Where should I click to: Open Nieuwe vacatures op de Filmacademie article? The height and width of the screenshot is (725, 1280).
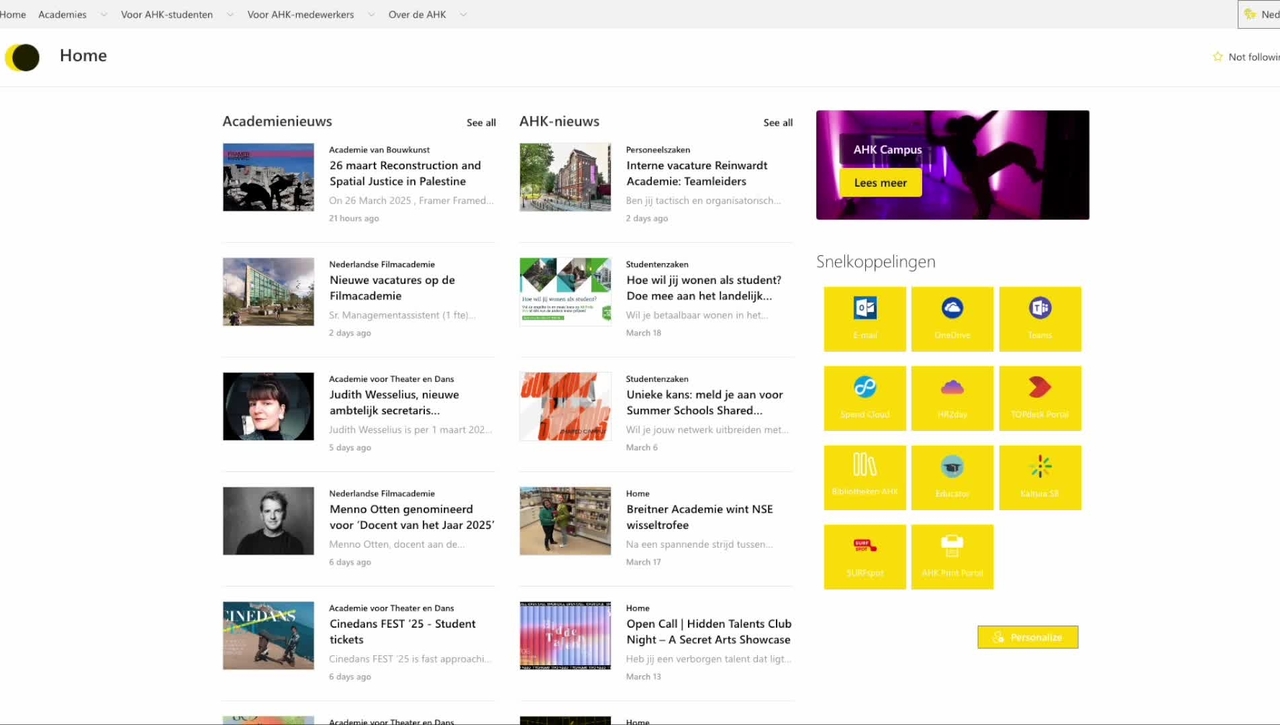coord(392,288)
